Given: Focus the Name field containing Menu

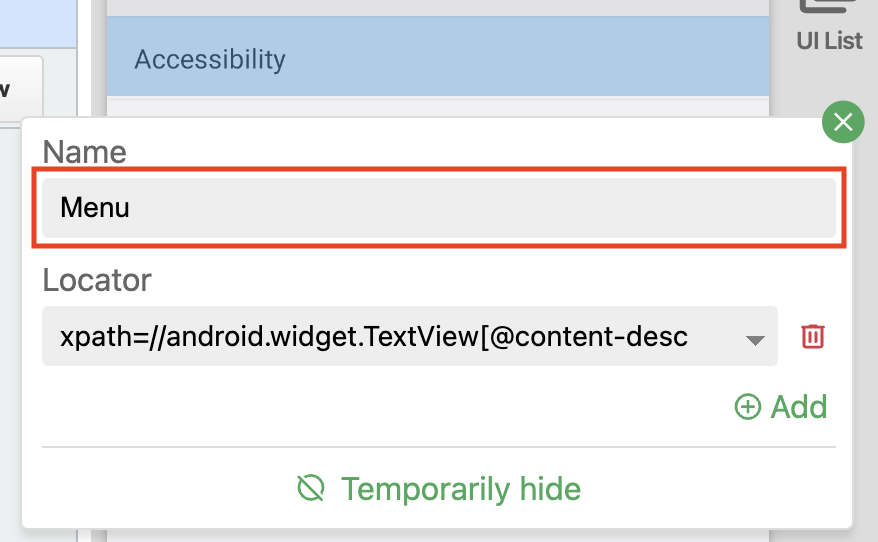Looking at the screenshot, I should tap(438, 208).
